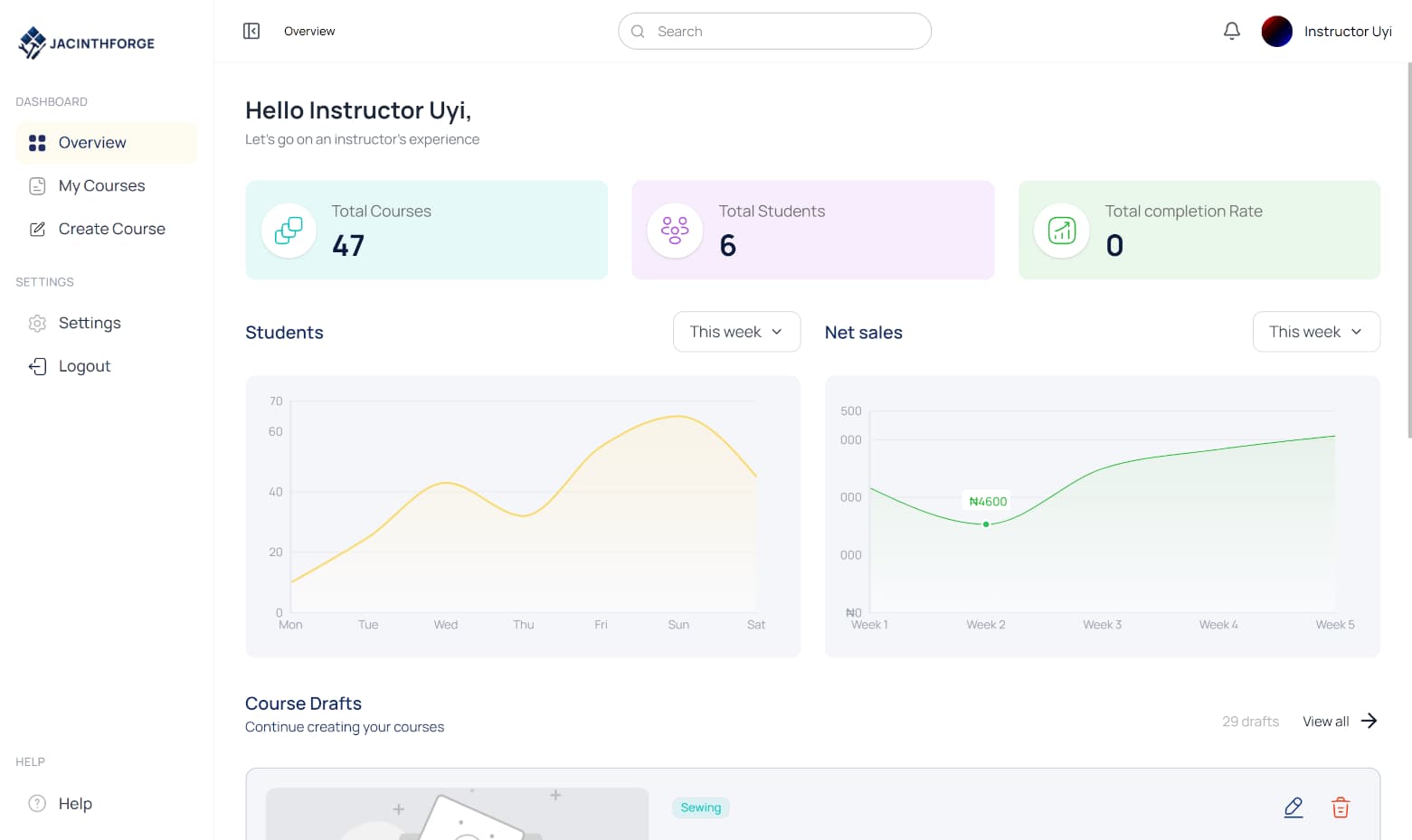Click the Instructor Uyi profile name
This screenshot has width=1412, height=840.
pyautogui.click(x=1348, y=32)
